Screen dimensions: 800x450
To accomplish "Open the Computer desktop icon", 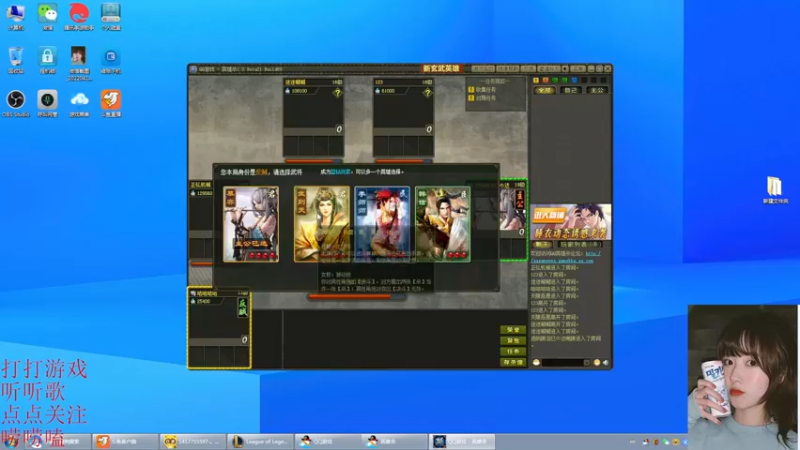I will [x=16, y=16].
